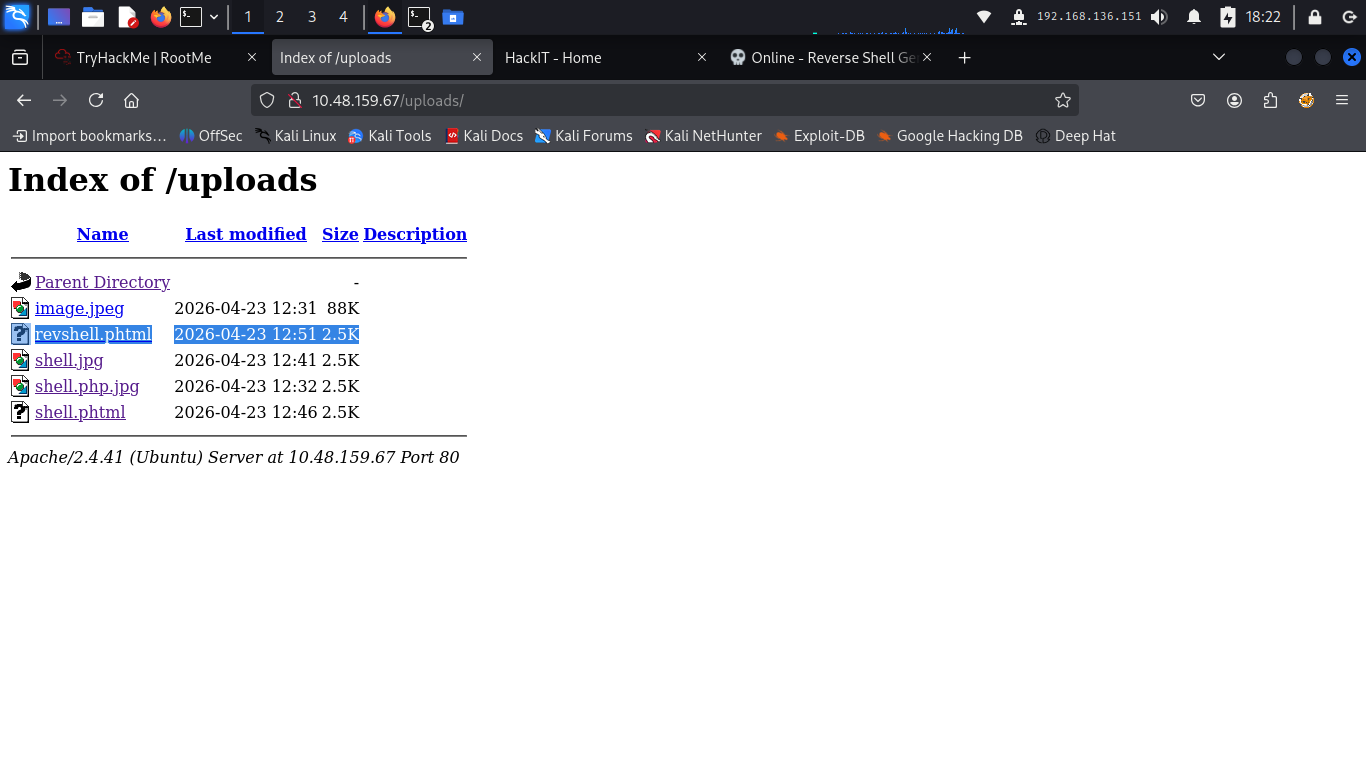The height and width of the screenshot is (768, 1366).
Task: Click the FoxyProxy extension icon
Action: (x=1306, y=100)
